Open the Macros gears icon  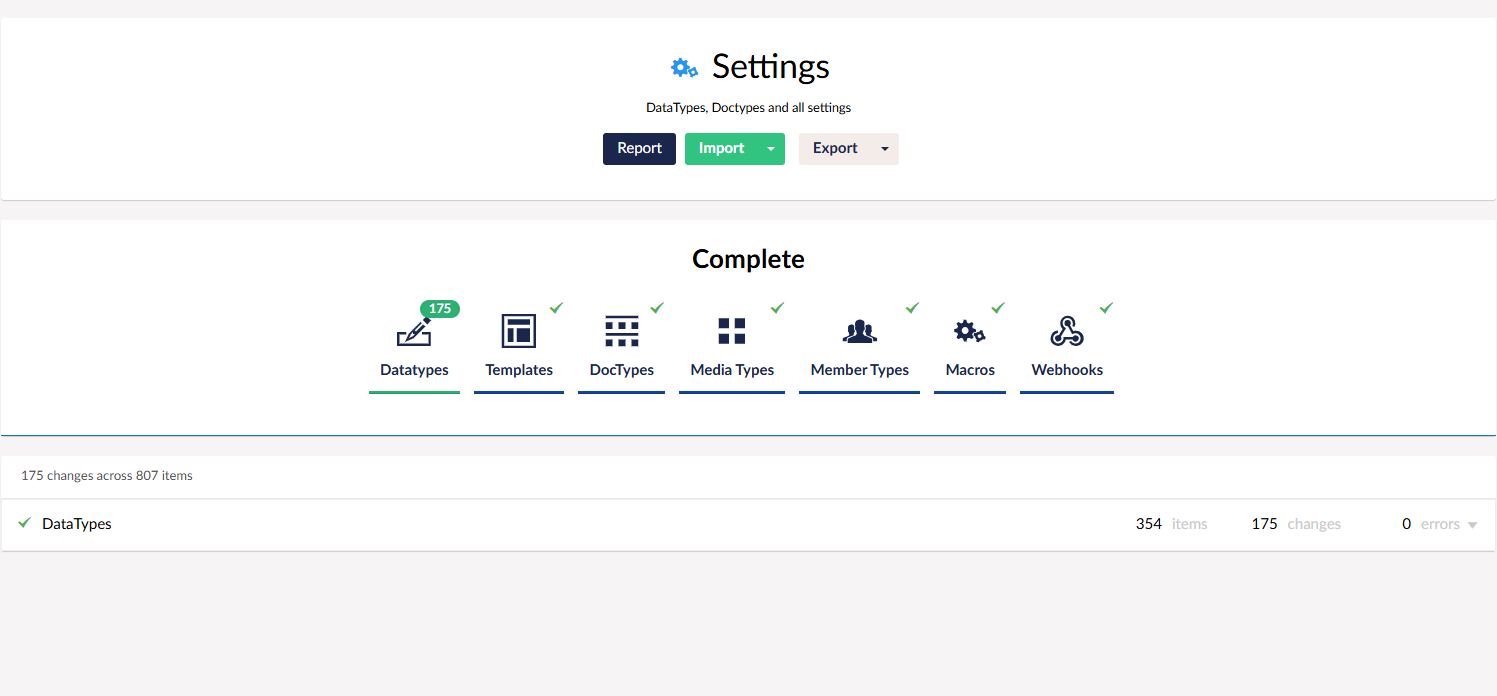coord(969,331)
